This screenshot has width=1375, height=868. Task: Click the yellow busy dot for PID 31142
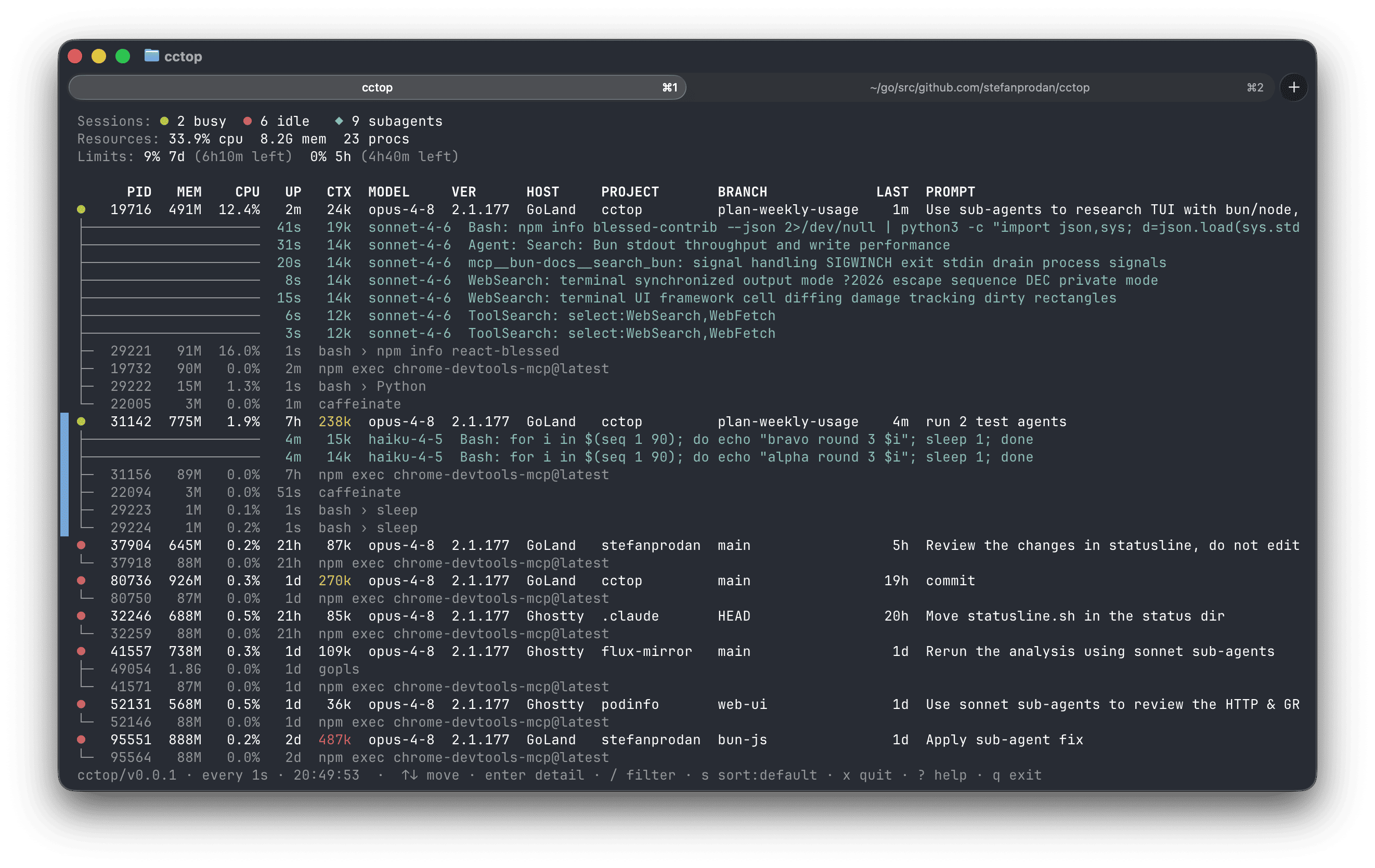point(81,421)
